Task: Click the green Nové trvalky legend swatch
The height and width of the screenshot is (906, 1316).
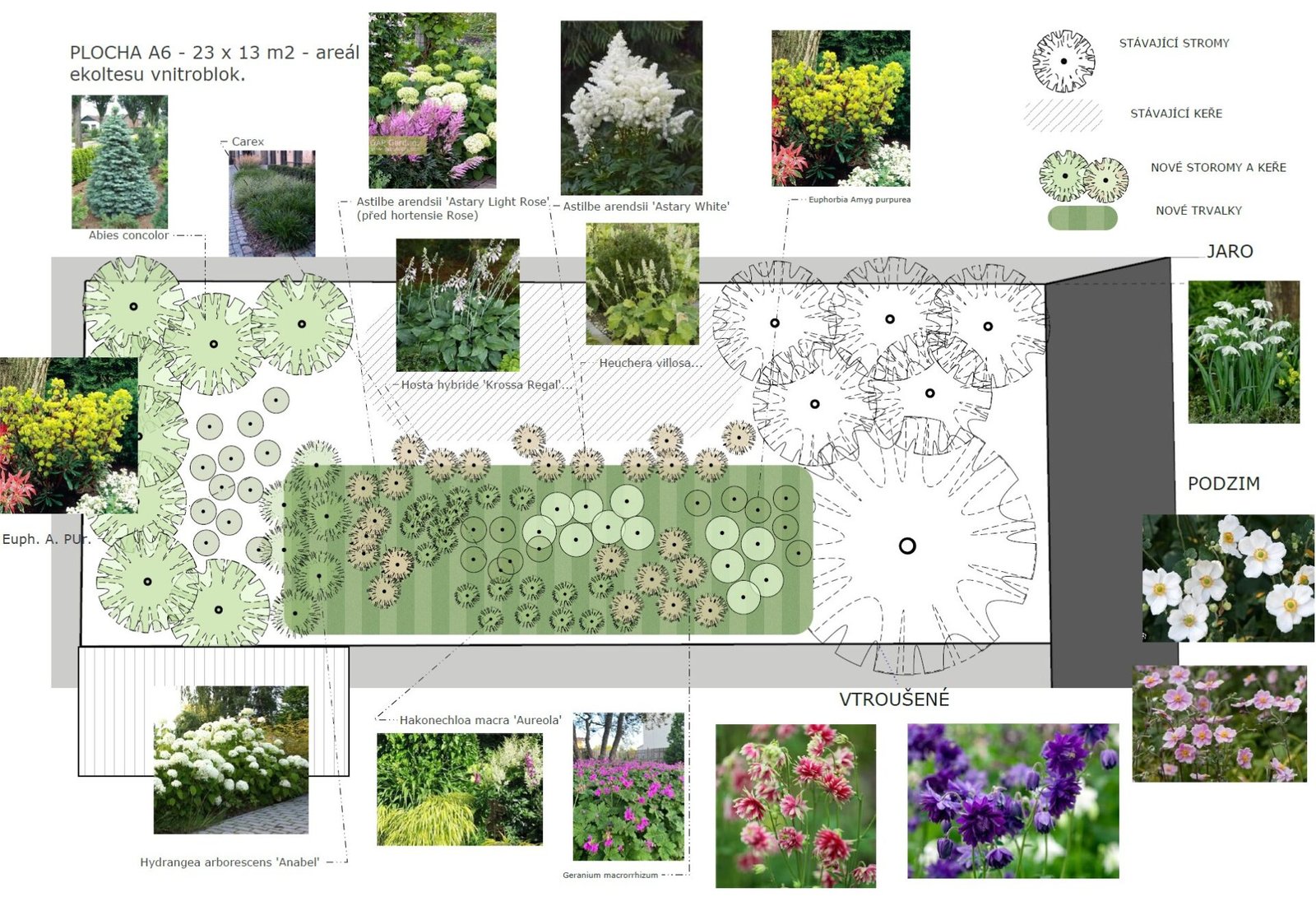Action: pos(1082,218)
